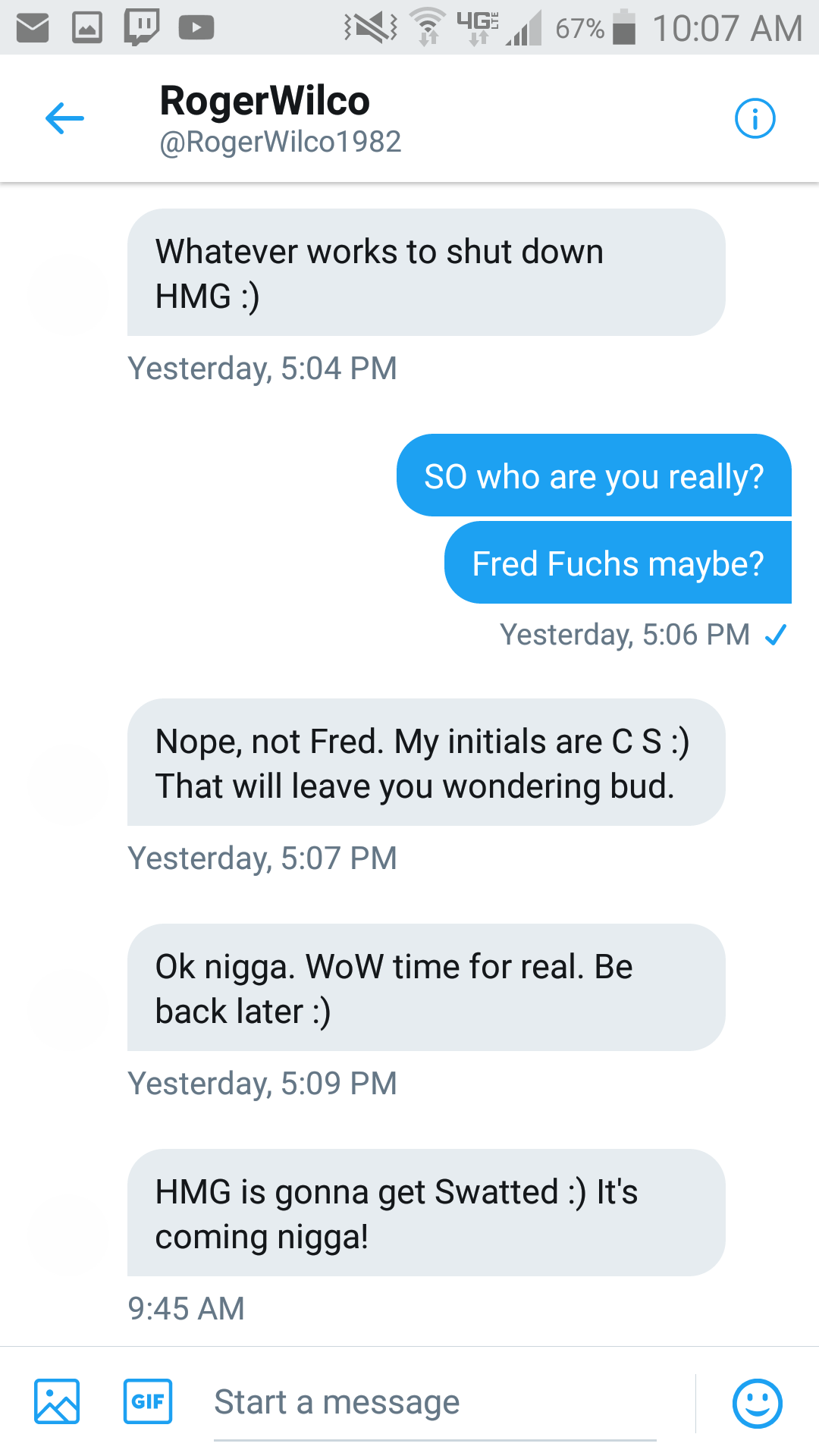
Task: Tap the sent checkmark after 5:06 PM
Action: coord(776,635)
